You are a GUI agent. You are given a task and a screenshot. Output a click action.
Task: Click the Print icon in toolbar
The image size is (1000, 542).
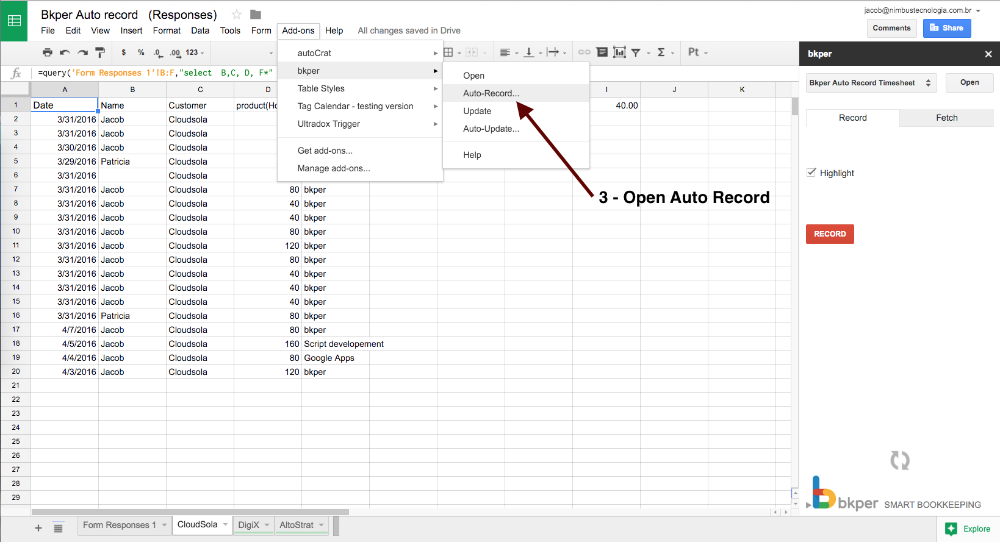tap(47, 52)
